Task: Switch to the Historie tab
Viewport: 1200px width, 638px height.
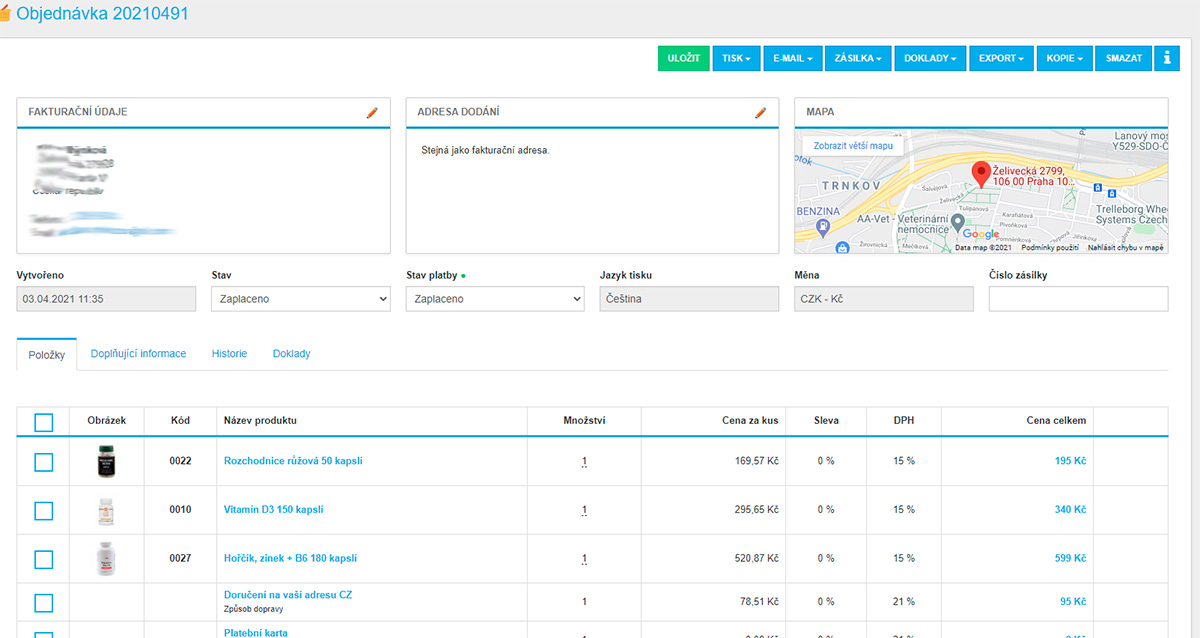Action: click(229, 354)
